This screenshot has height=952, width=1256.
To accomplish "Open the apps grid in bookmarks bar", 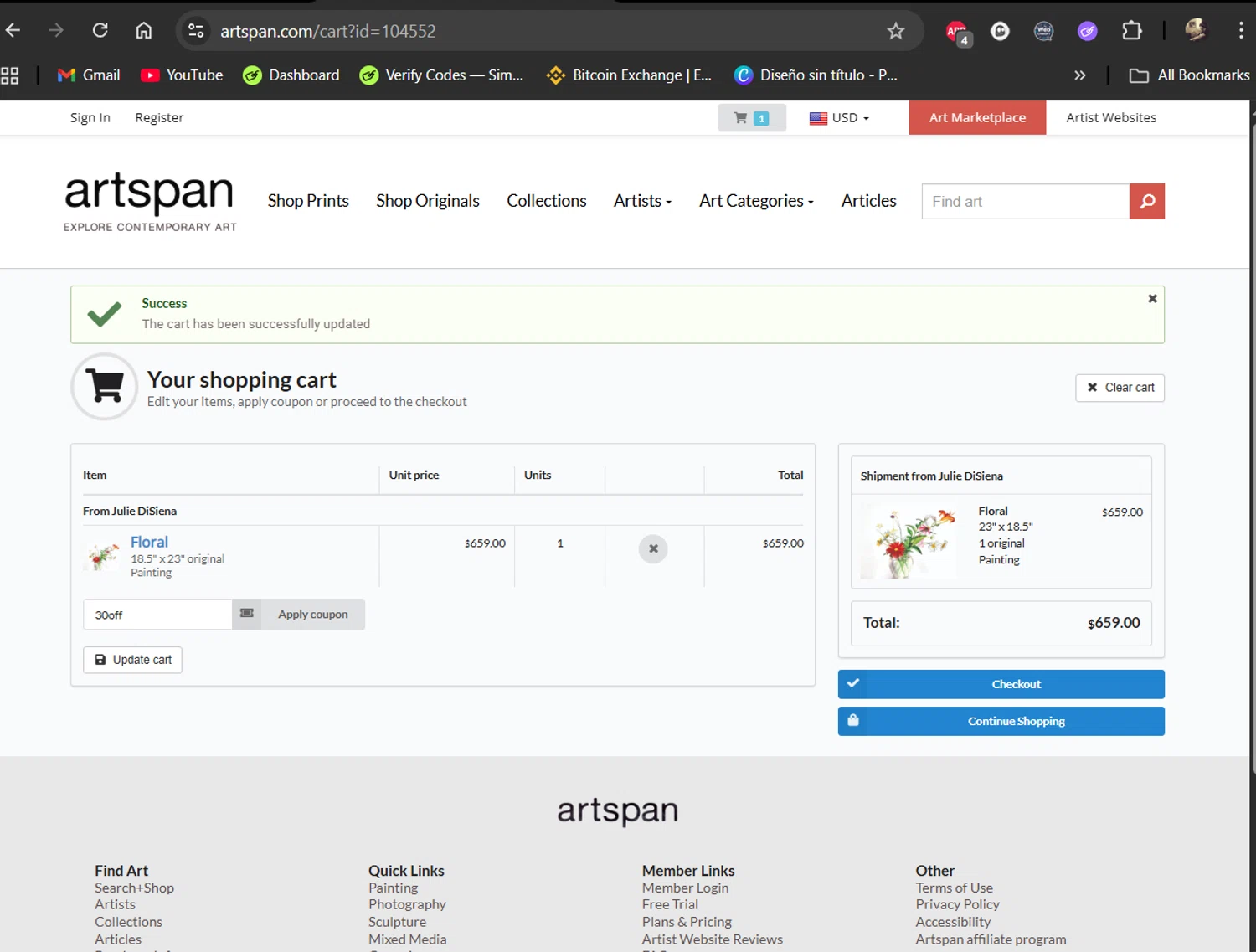I will (10, 75).
